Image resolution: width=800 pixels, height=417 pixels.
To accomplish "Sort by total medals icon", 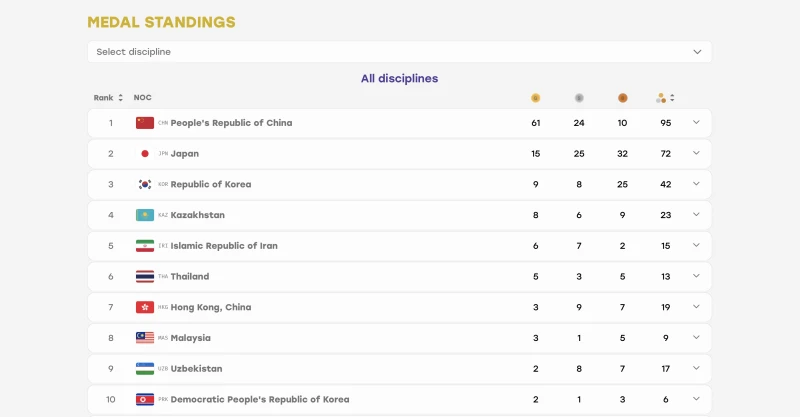I will tap(665, 98).
